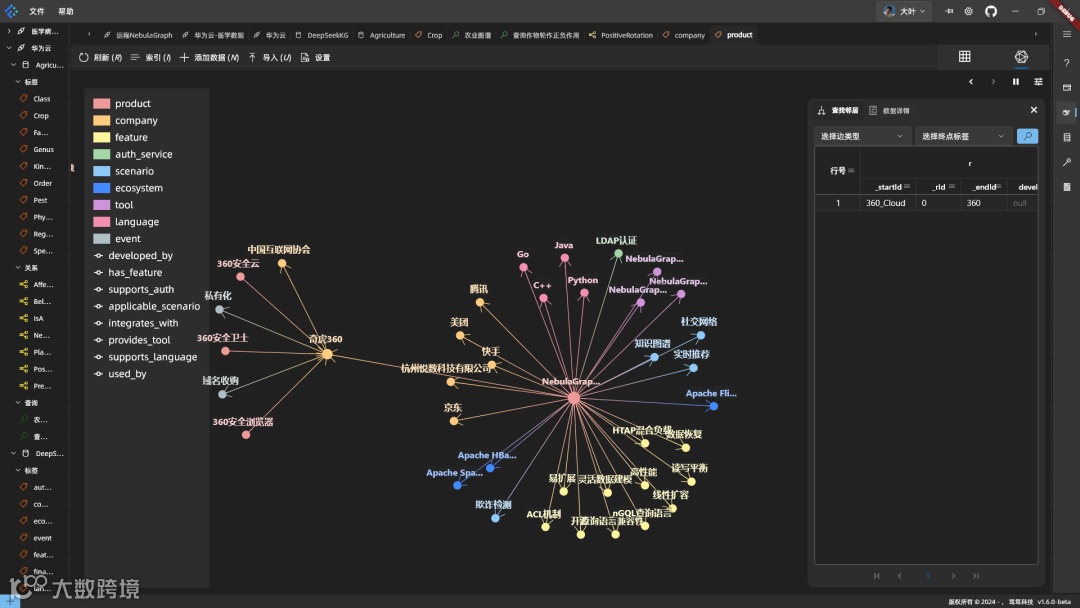This screenshot has height=608, width=1080.
Task: Toggle company legend color swatch
Action: point(101,120)
